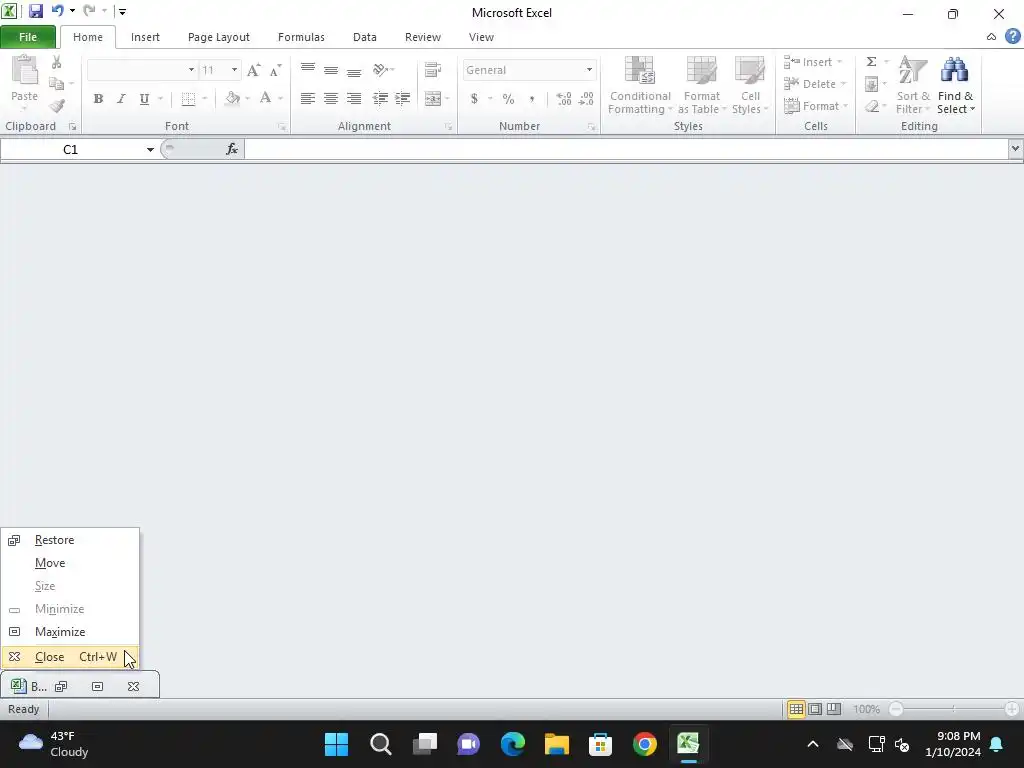Click Merge & Center icon
The image size is (1024, 768).
(x=432, y=99)
